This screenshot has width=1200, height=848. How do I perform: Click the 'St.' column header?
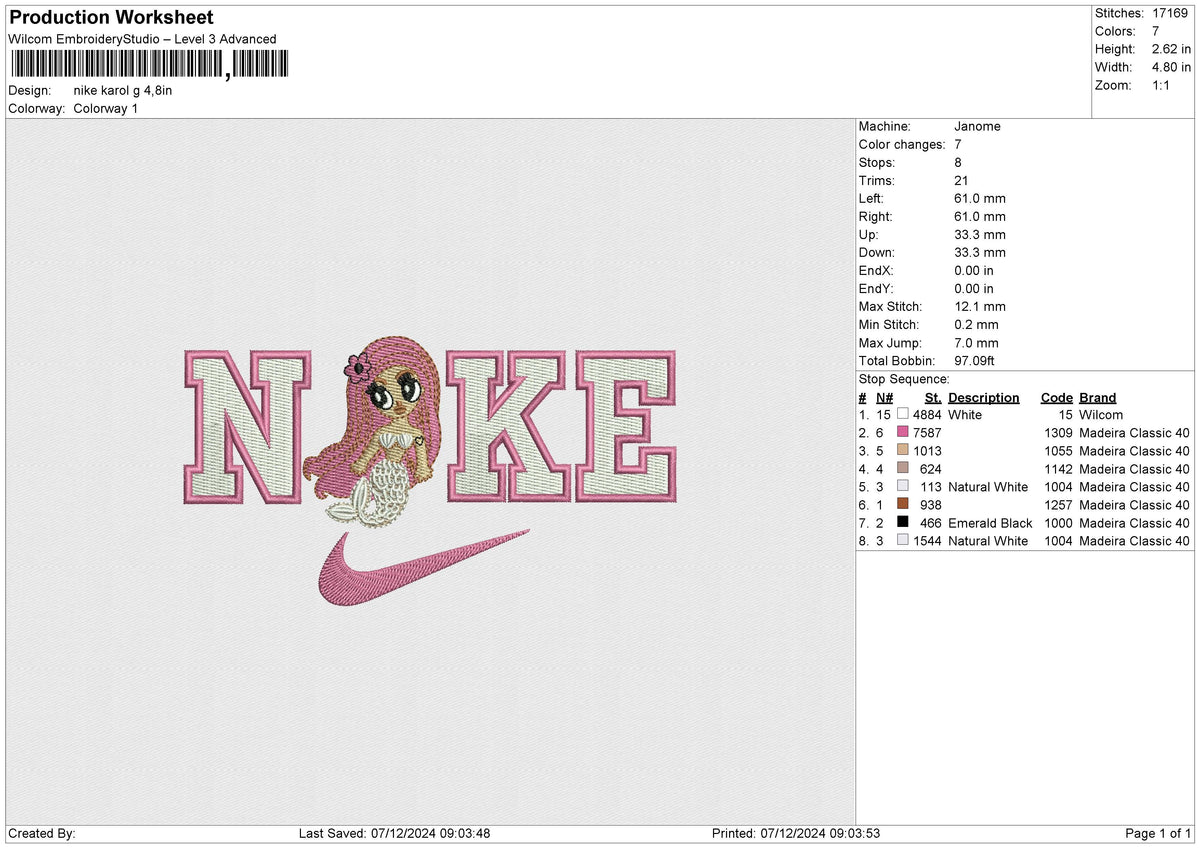coord(933,397)
